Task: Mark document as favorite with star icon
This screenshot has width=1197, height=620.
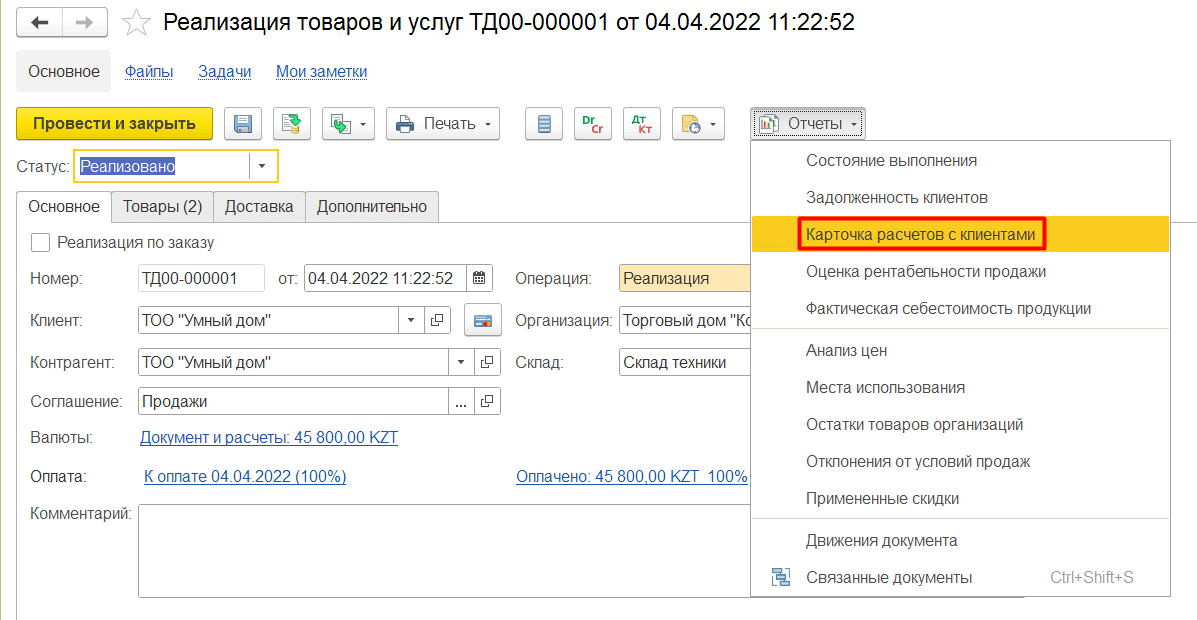Action: (x=137, y=22)
